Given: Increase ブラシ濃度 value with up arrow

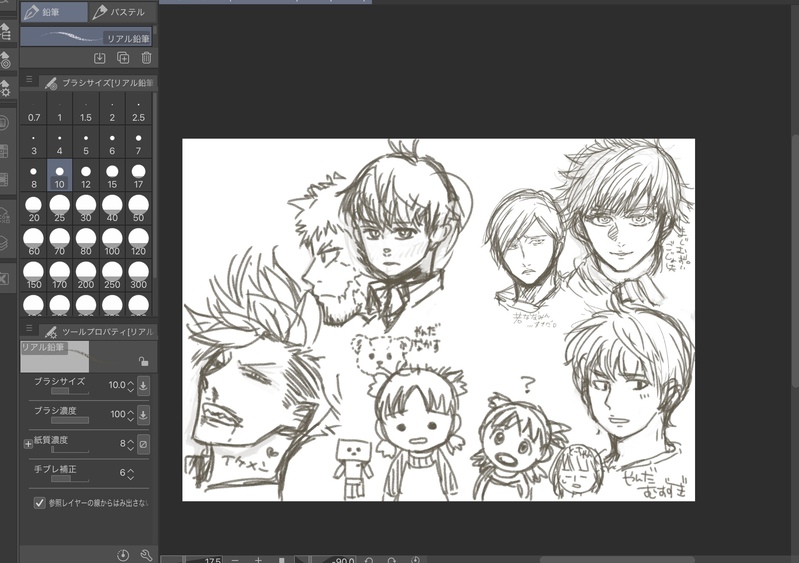Looking at the screenshot, I should (131, 411).
